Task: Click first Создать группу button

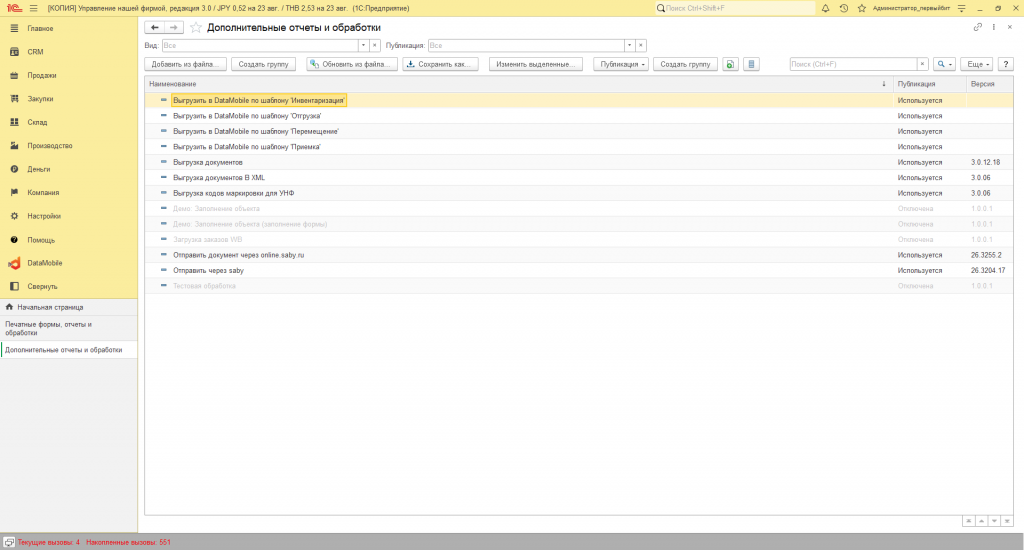Action: coord(263,64)
